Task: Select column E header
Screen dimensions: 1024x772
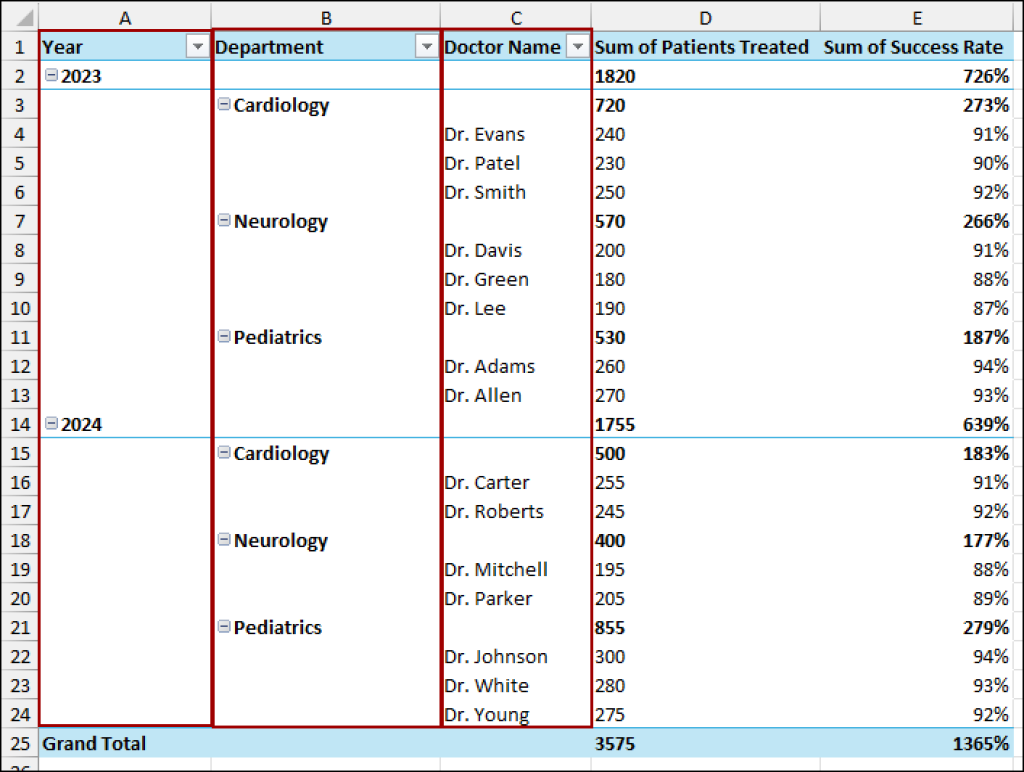Action: (916, 17)
